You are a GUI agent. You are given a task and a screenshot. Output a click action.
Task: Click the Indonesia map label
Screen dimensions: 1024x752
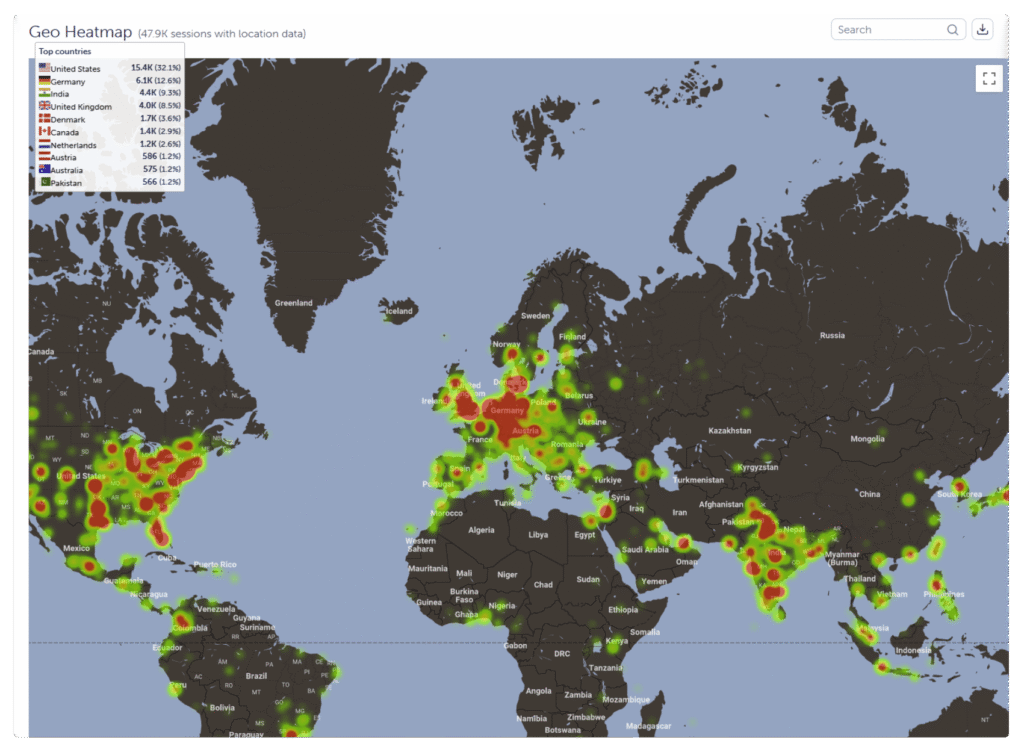pyautogui.click(x=913, y=650)
